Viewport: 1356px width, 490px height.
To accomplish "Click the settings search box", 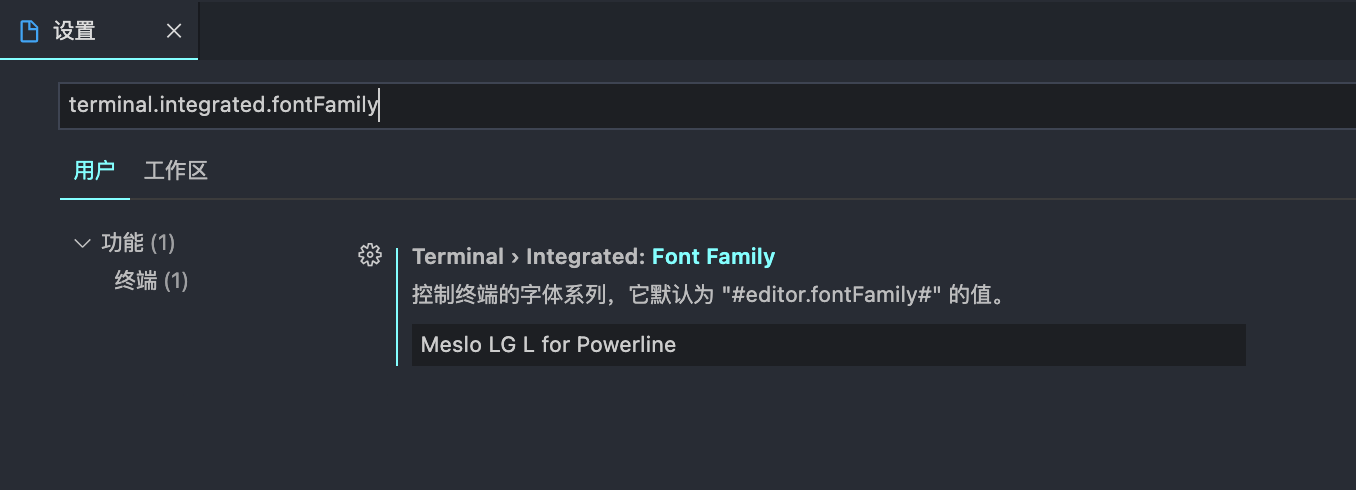I will 700,105.
